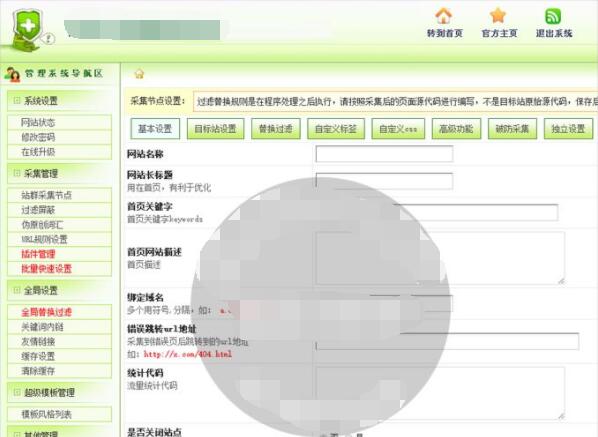Click the green shield logo

click(27, 29)
